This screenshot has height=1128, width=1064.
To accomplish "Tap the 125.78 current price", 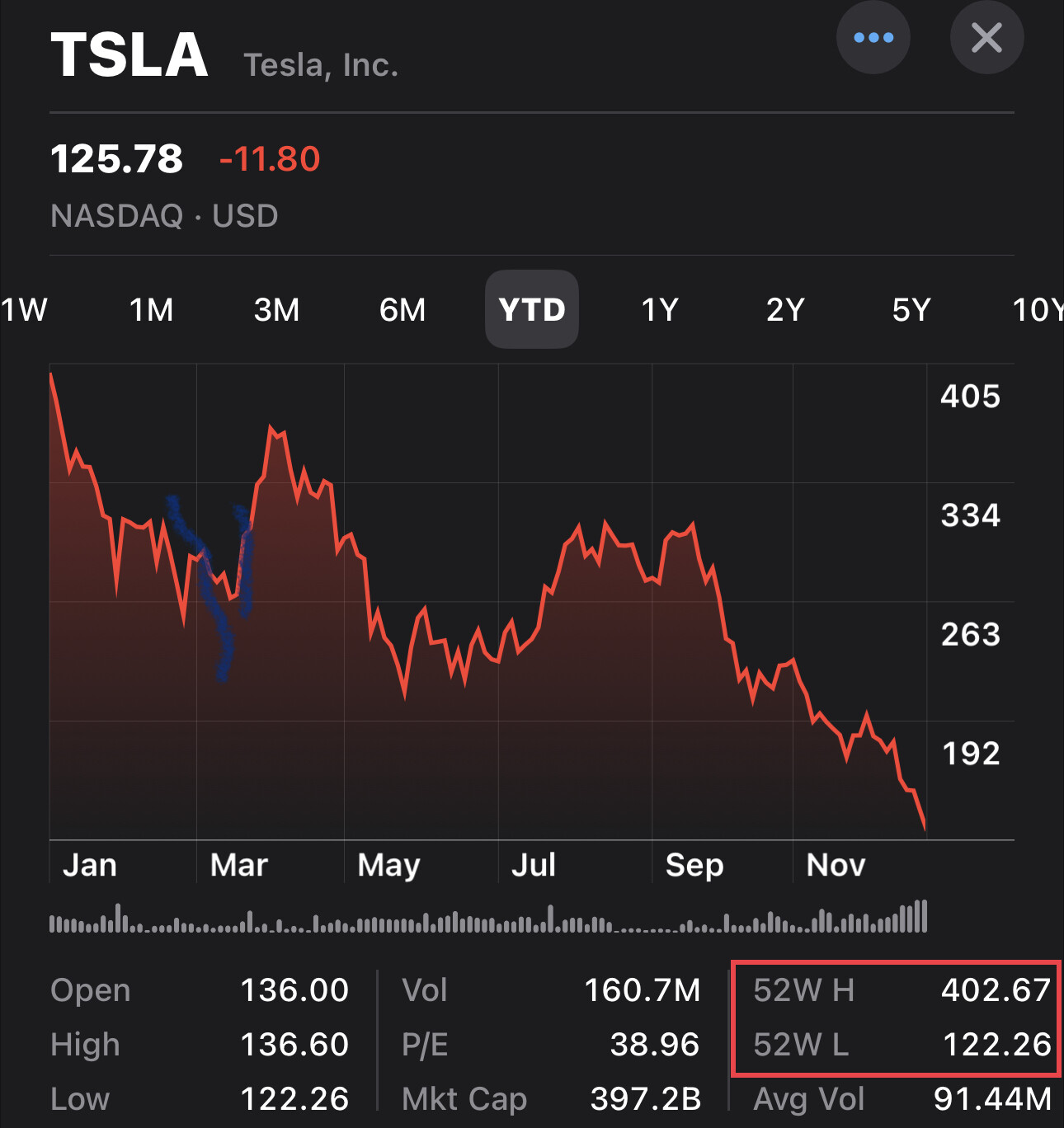I will (116, 159).
